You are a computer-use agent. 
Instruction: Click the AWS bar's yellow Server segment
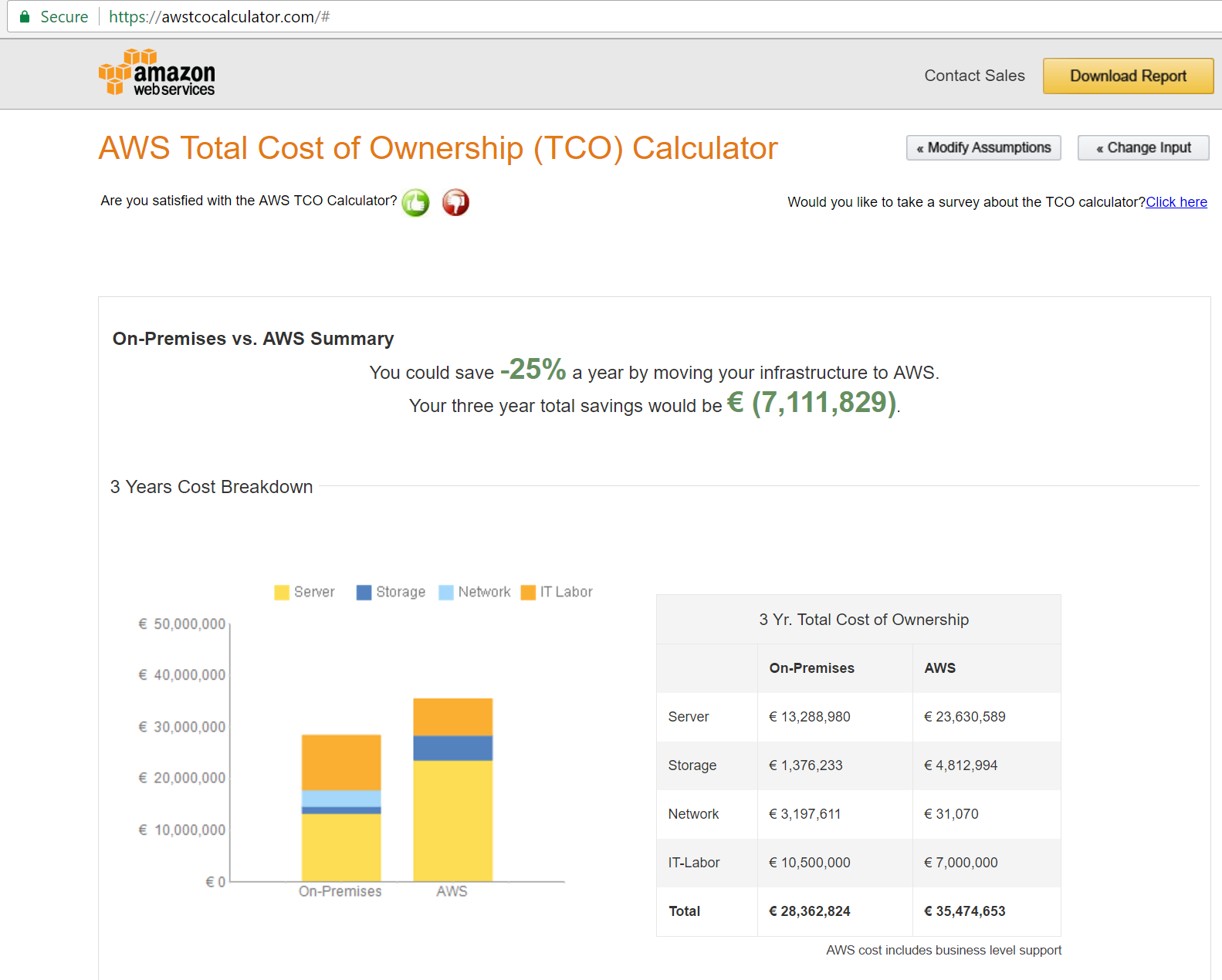click(452, 821)
